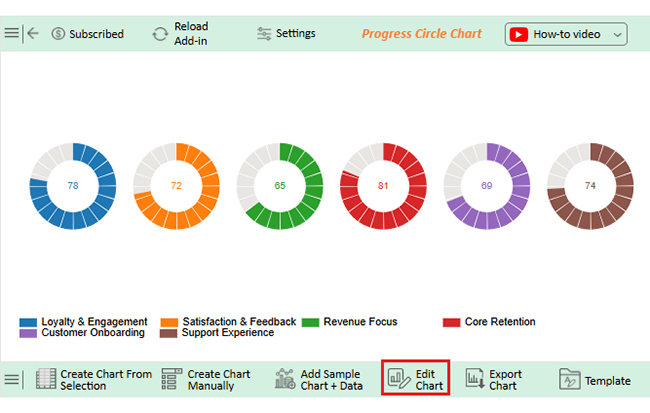This screenshot has width=650, height=413.
Task: Click the Export Chart icon
Action: tap(475, 379)
